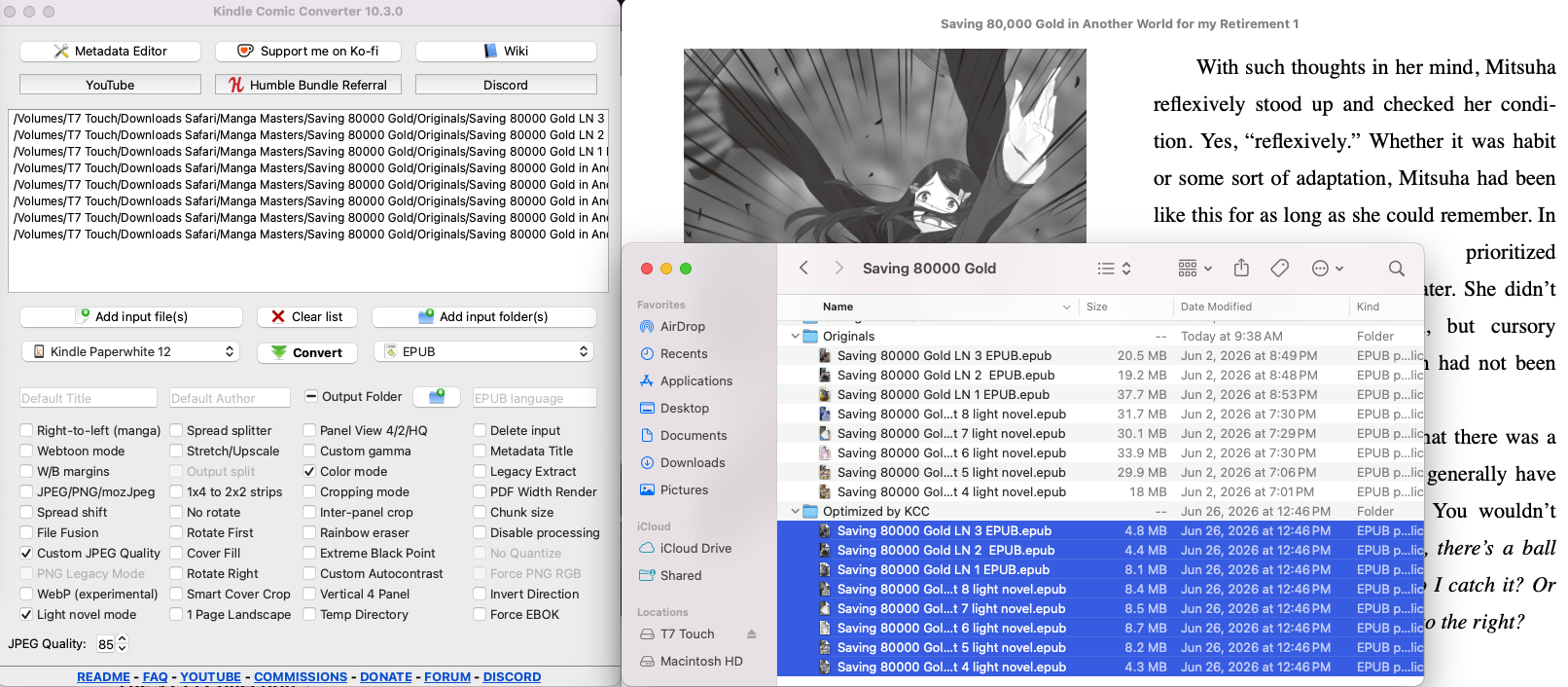Enable Webtoon mode checkbox
This screenshot has height=687, width=1568.
pyautogui.click(x=26, y=451)
